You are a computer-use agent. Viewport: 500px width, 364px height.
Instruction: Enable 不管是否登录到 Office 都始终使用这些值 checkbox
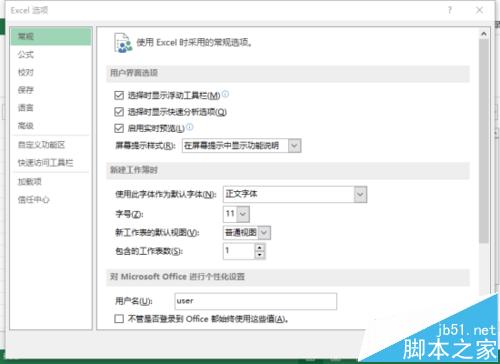point(119,319)
